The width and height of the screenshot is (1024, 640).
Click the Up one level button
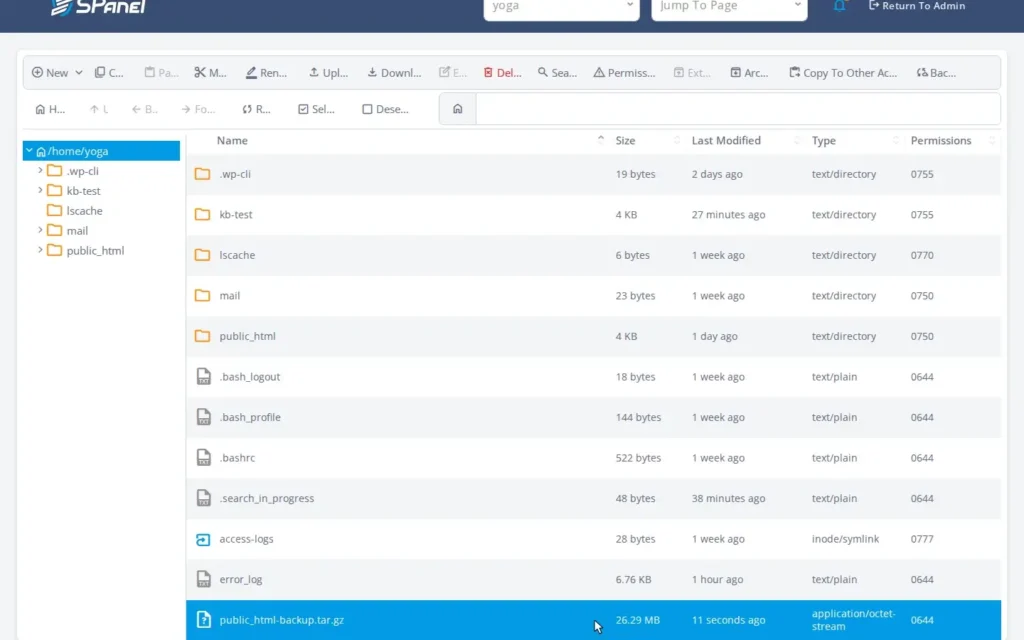click(99, 109)
